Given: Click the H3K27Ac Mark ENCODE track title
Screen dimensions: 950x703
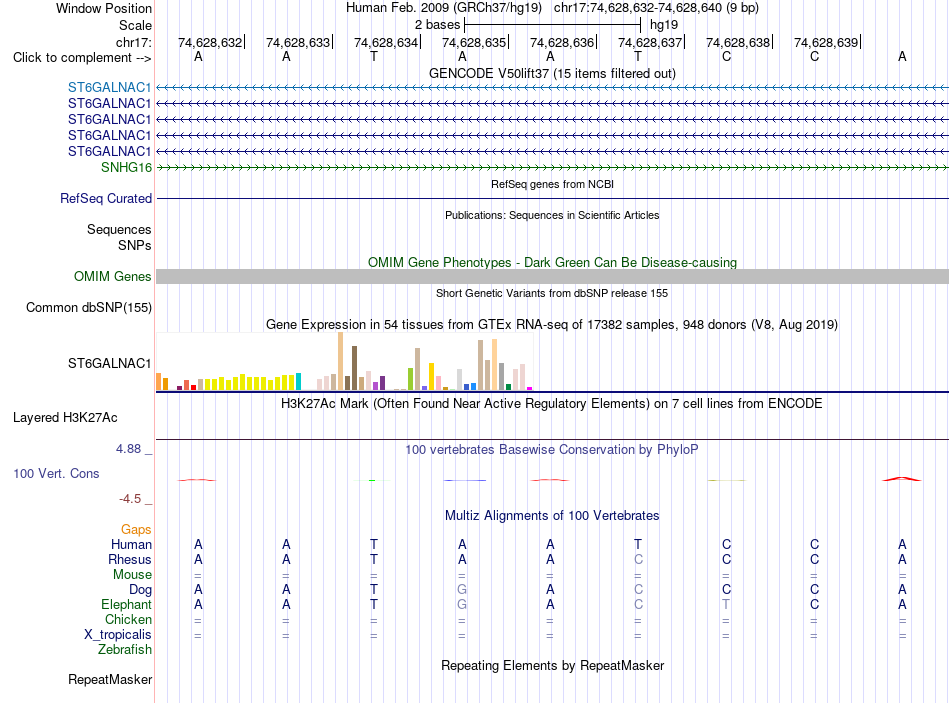Looking at the screenshot, I should tap(552, 404).
